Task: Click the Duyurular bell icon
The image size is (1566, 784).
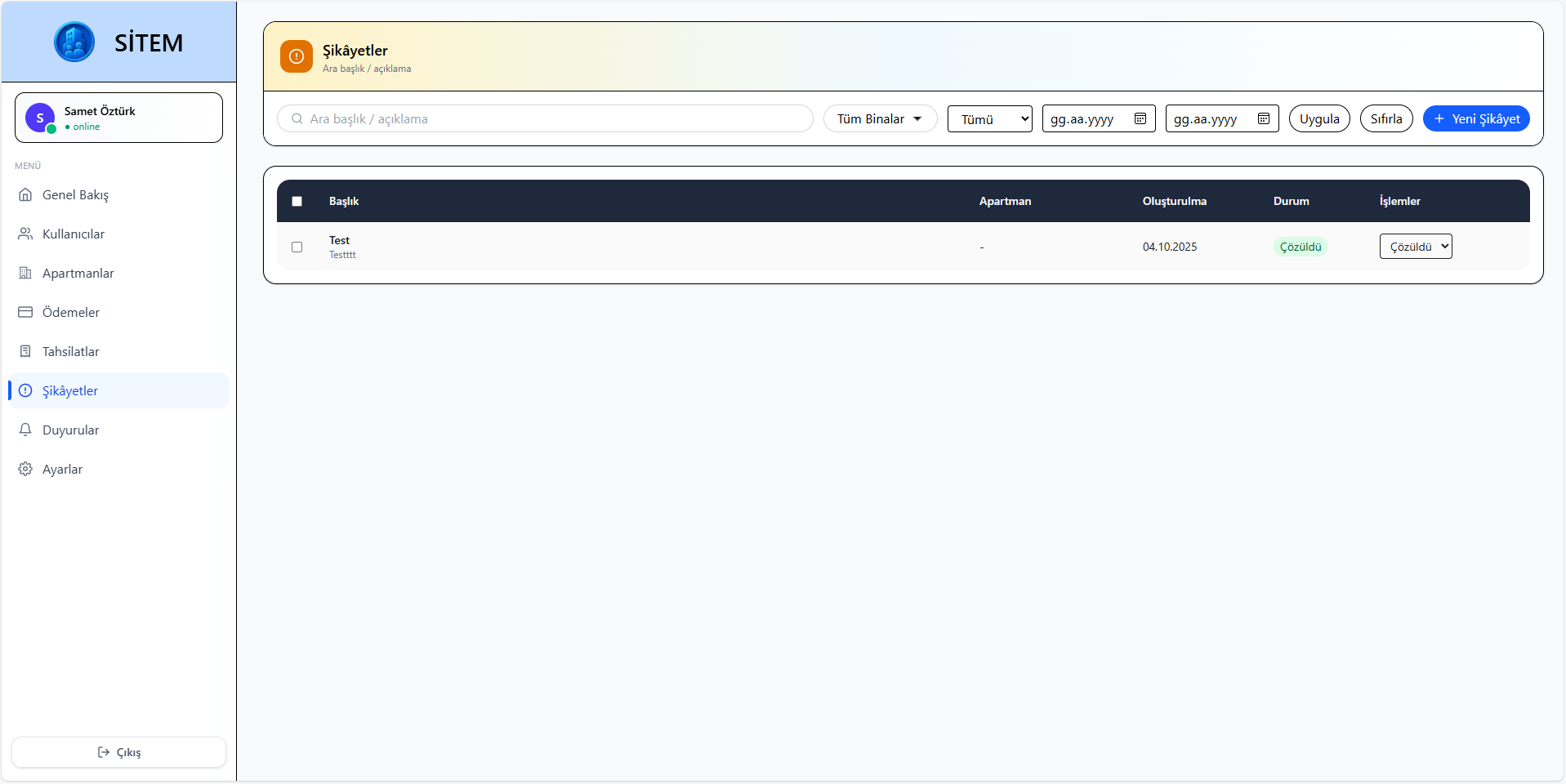Action: (25, 430)
